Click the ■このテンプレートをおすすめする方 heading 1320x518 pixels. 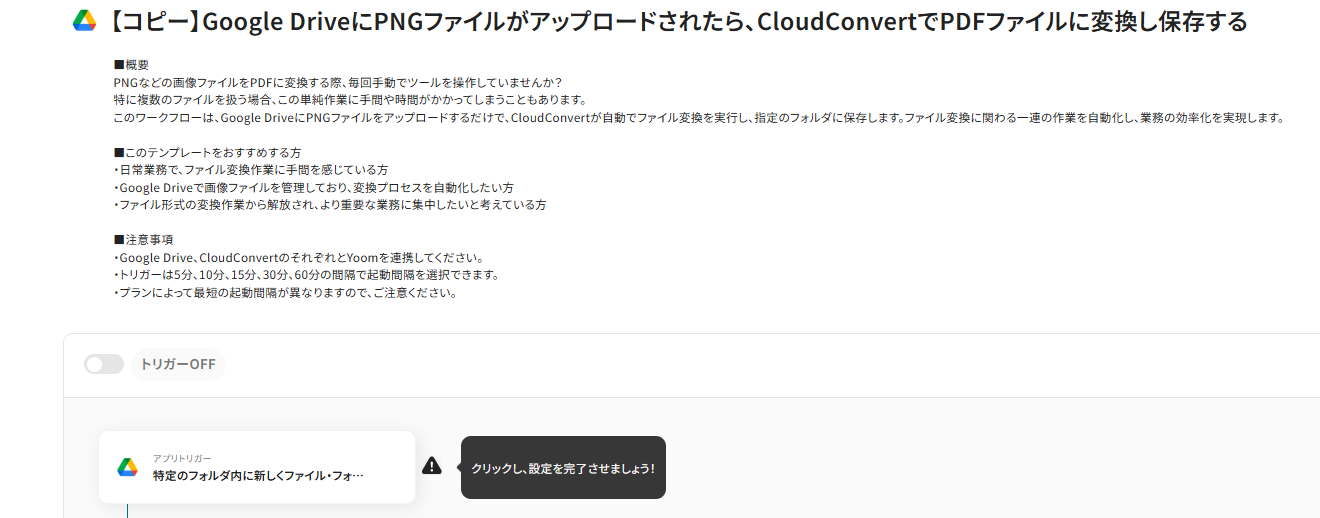[208, 152]
